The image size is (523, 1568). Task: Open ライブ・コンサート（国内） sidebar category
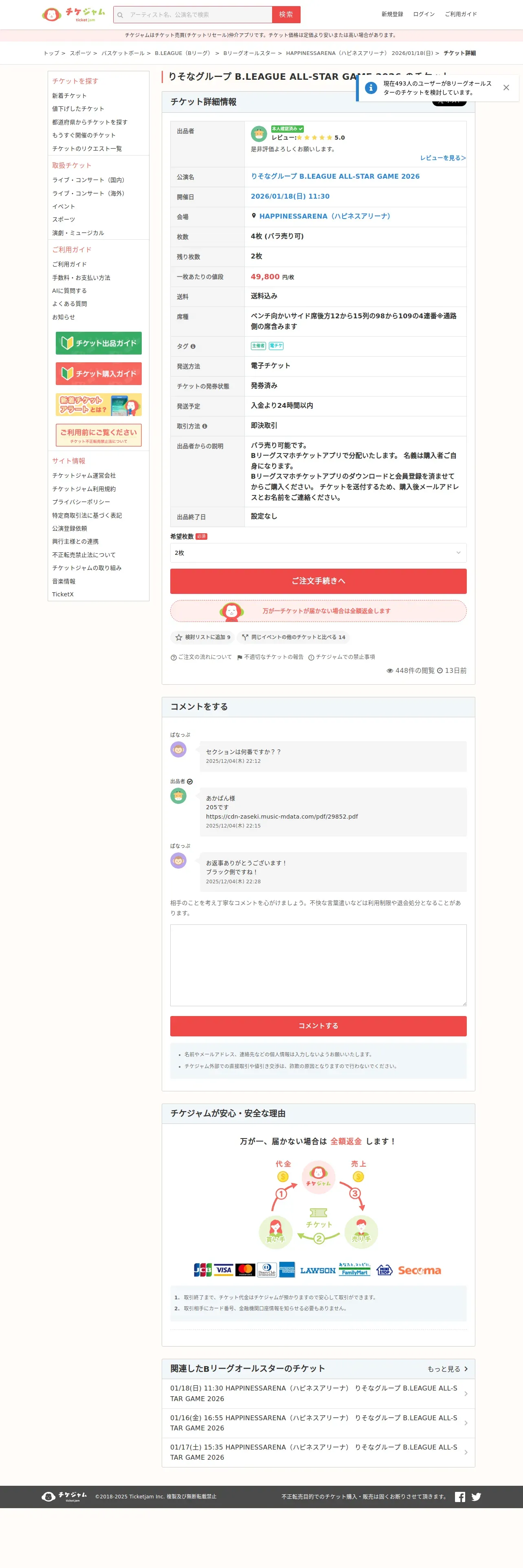(89, 180)
